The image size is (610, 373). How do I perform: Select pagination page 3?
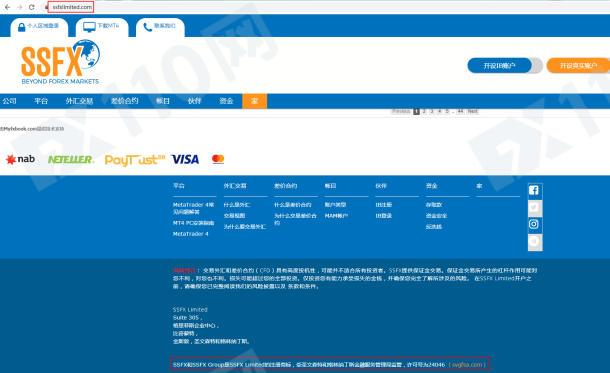[432, 111]
